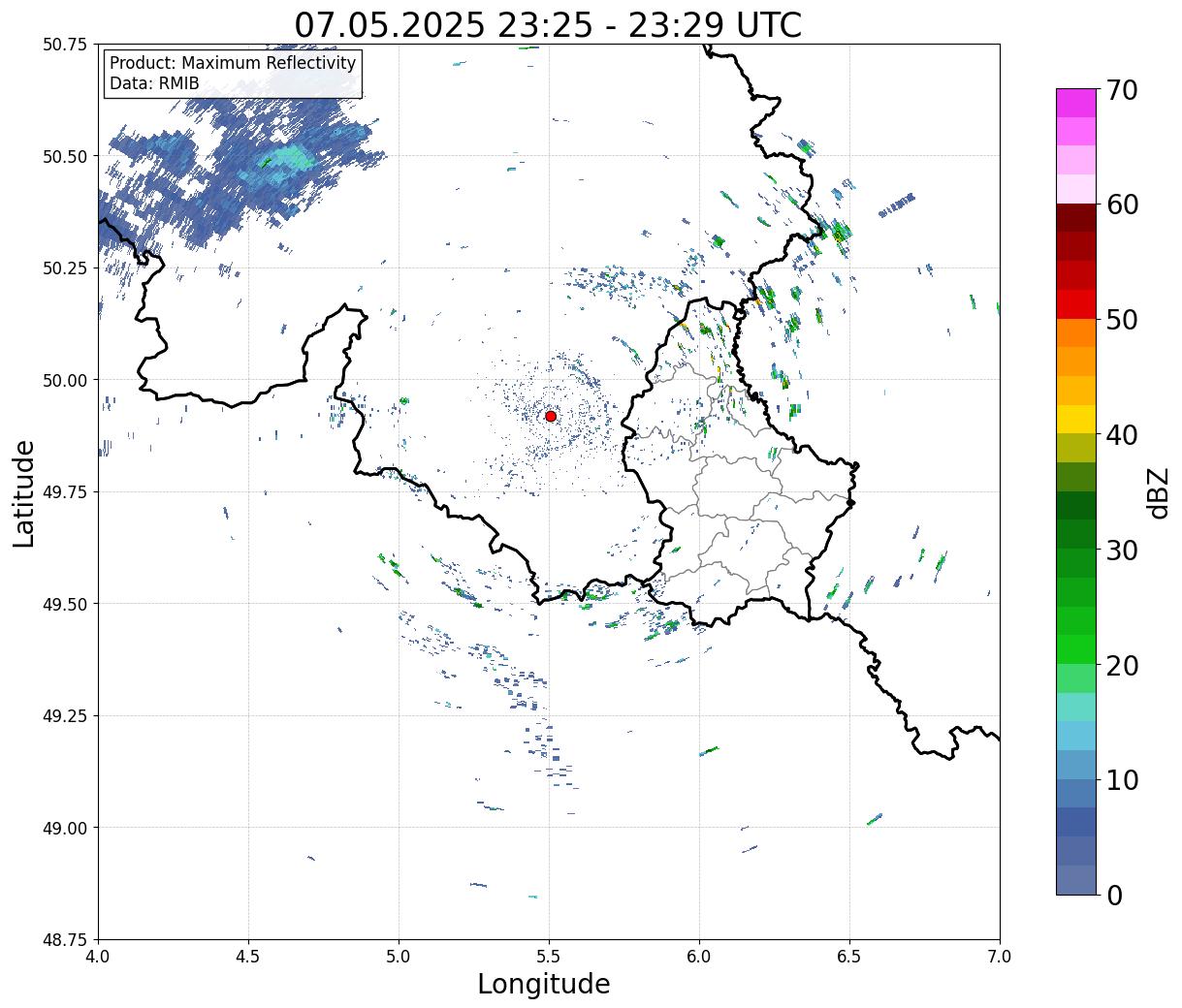Click the dark green colorbar segment above 30

click(x=1076, y=534)
